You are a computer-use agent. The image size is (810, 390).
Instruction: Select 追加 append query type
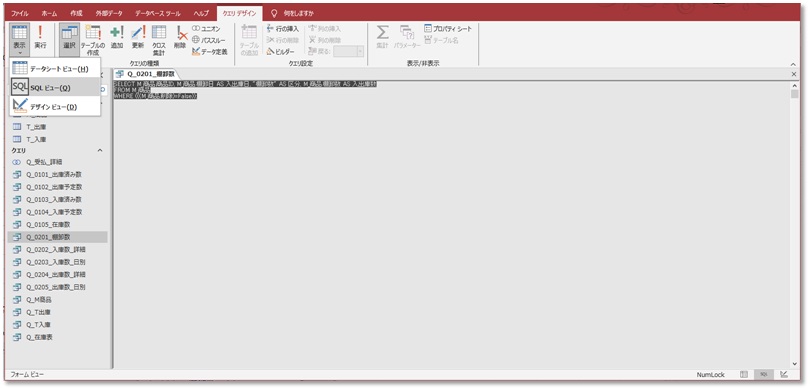(x=117, y=38)
